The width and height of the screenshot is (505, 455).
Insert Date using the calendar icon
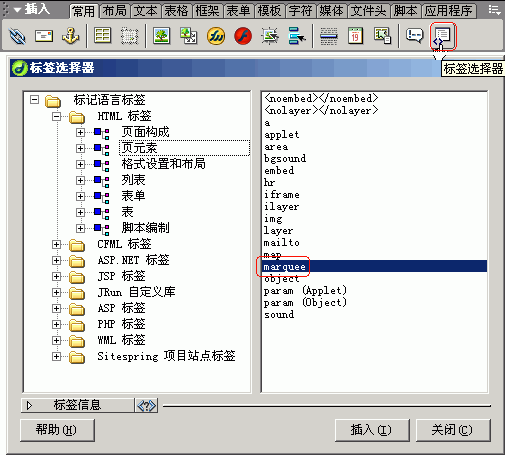tap(355, 36)
